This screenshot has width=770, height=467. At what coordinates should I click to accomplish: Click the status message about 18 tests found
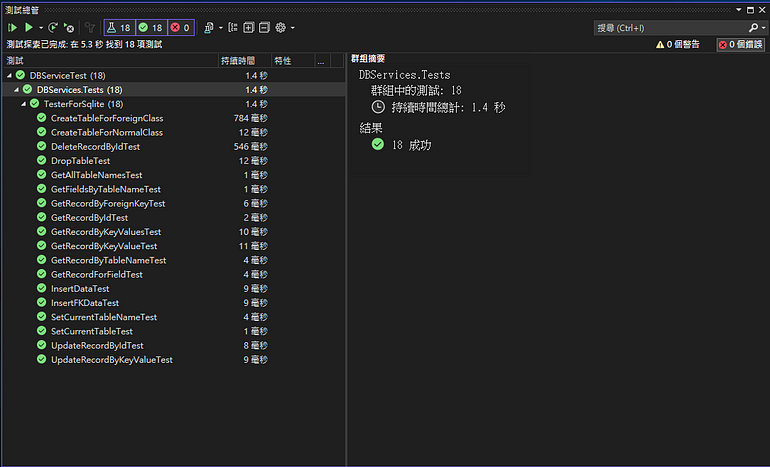point(84,45)
